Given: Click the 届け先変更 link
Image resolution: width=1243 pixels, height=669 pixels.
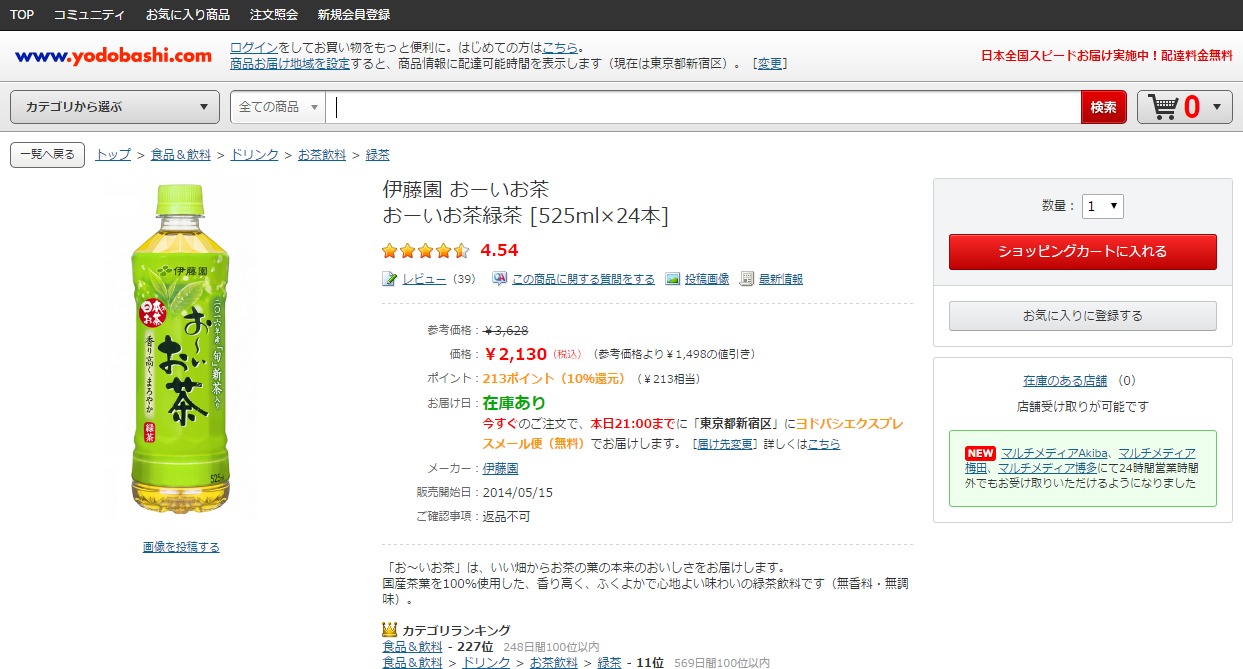Looking at the screenshot, I should (725, 444).
